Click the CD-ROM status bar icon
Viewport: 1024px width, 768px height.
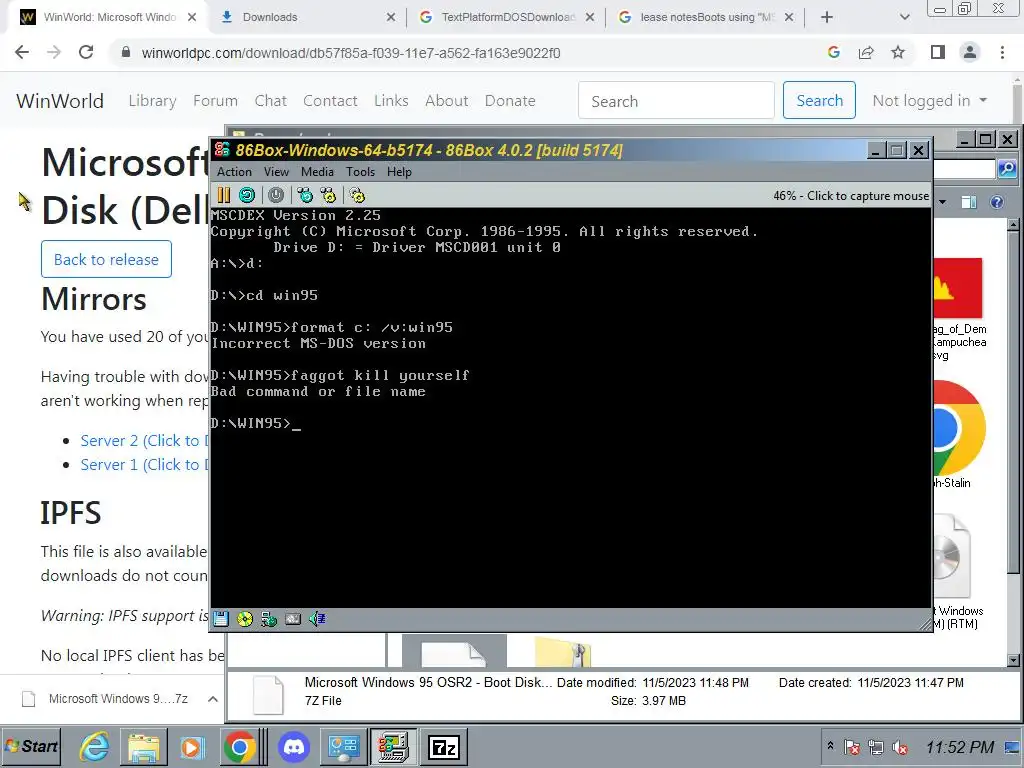(245, 618)
